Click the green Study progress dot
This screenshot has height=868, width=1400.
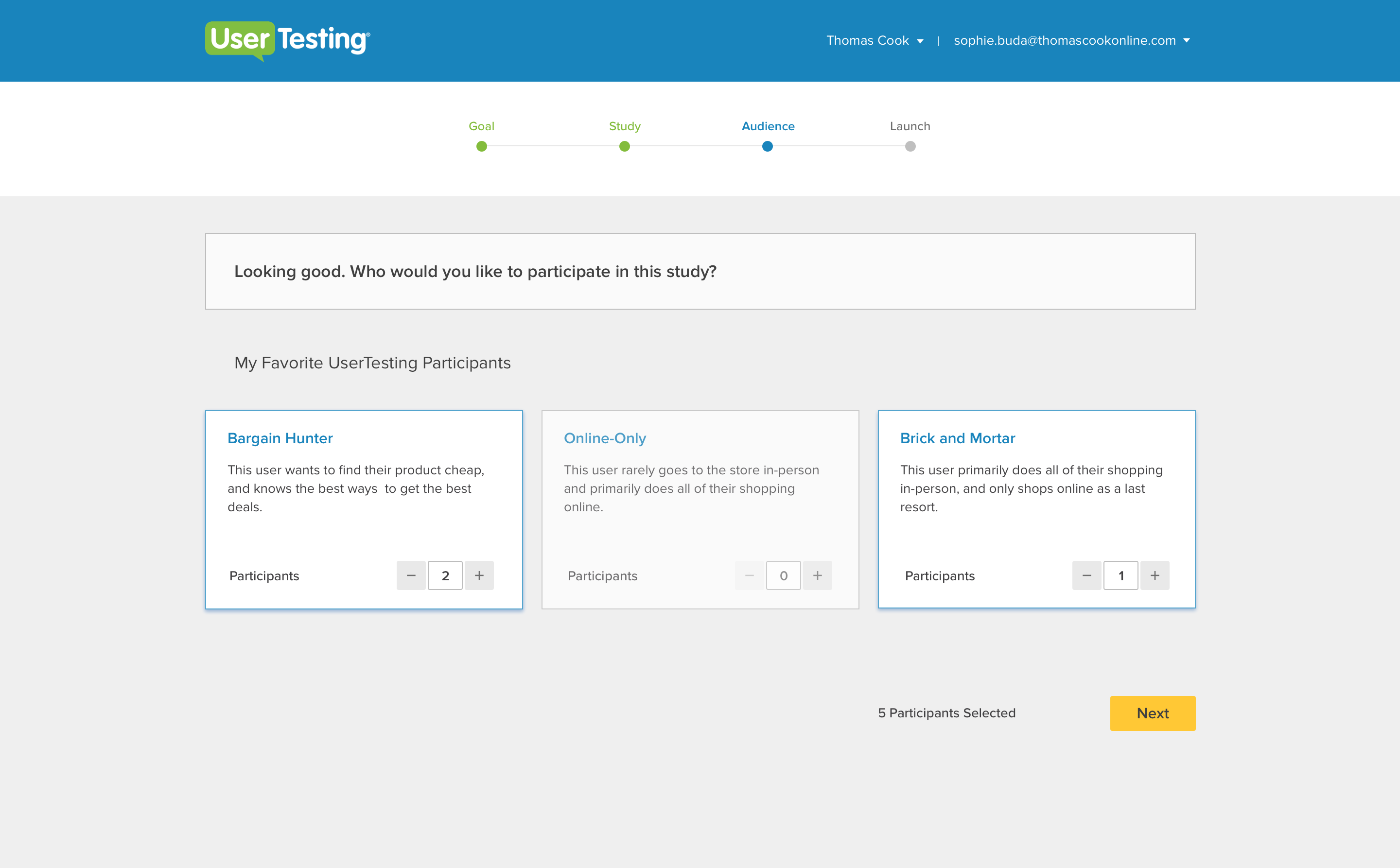coord(625,146)
